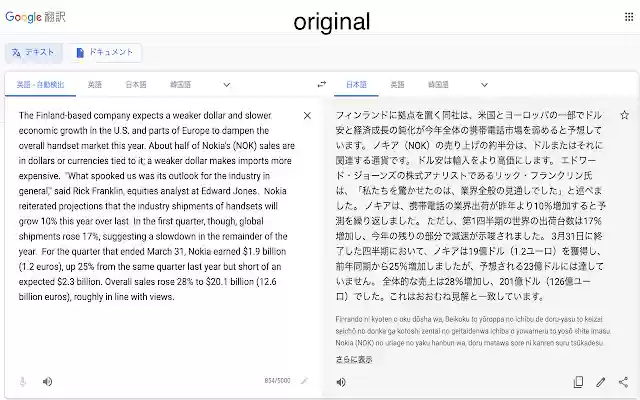This screenshot has width=640, height=400.
Task: Click the Japanese translated text
Action: pos(470,206)
